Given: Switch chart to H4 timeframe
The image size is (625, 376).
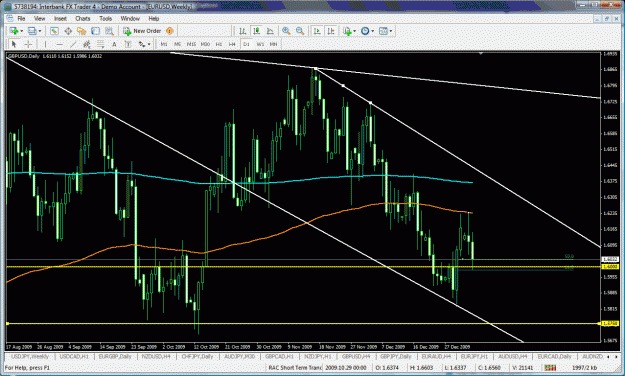Looking at the screenshot, I should pyautogui.click(x=232, y=44).
